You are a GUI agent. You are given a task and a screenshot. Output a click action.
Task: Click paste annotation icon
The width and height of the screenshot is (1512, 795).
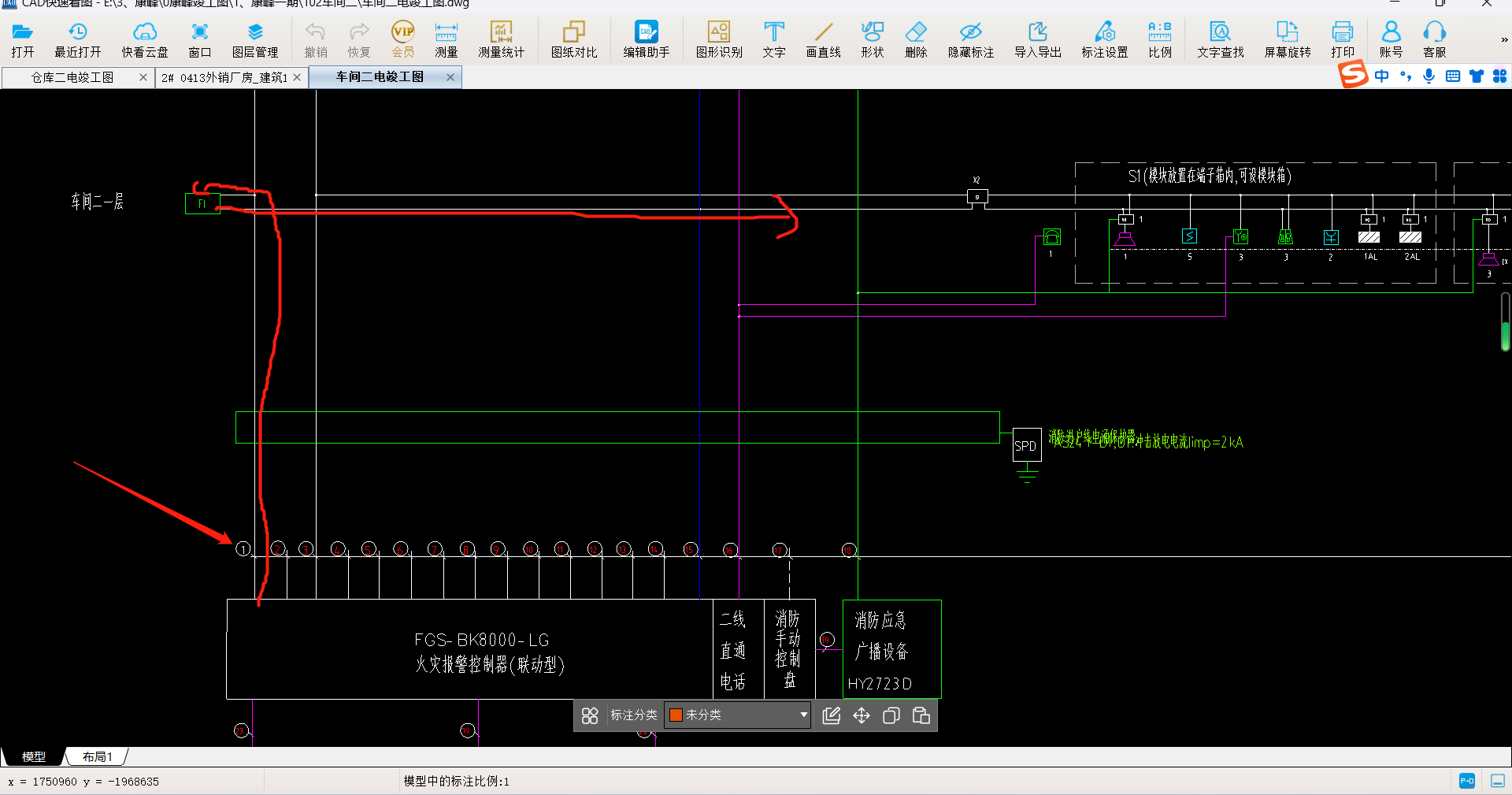921,715
